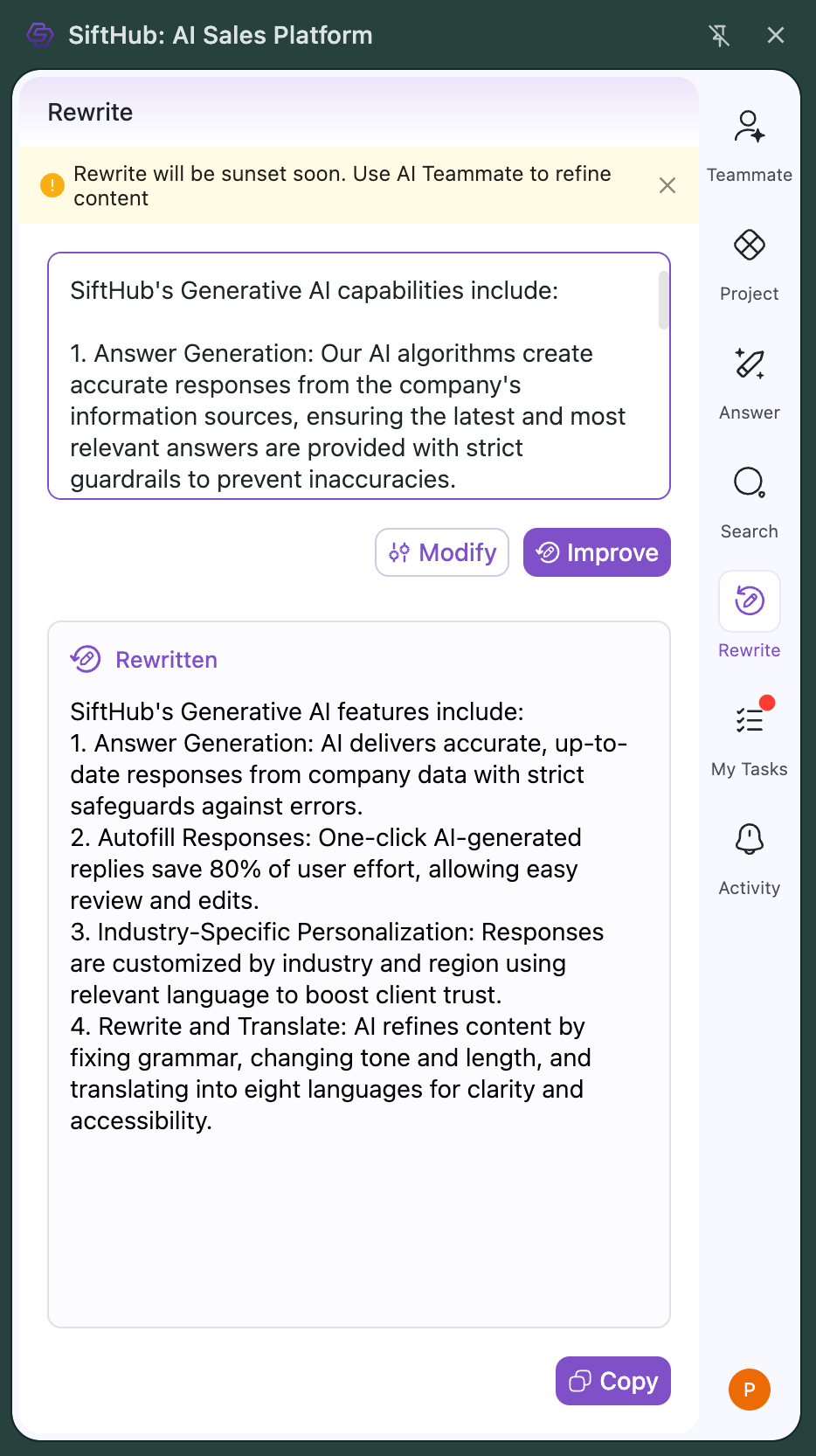Click the orange P profile avatar
Viewport: 816px width, 1456px height.
tap(749, 1390)
